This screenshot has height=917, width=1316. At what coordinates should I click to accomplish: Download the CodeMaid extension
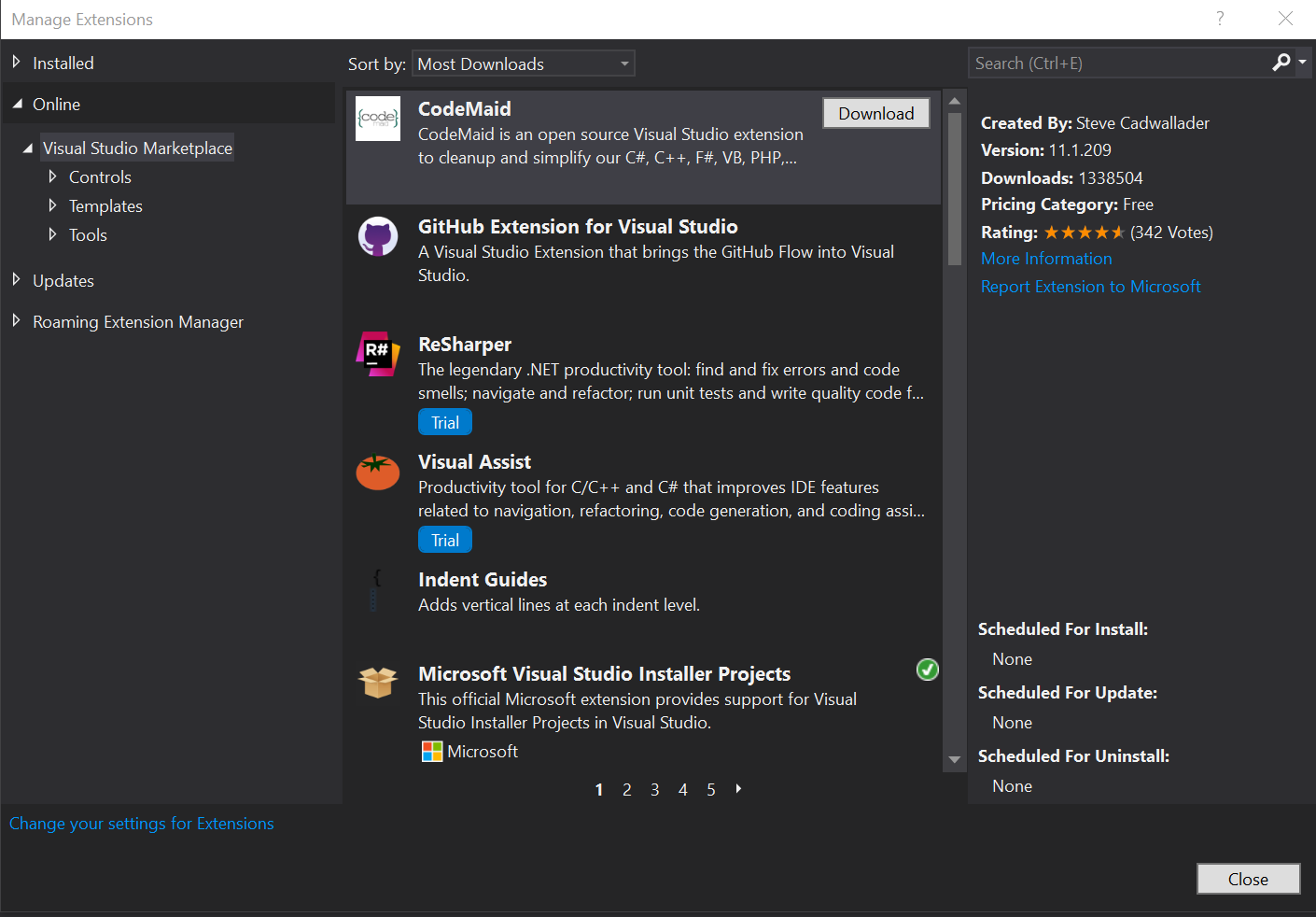pos(876,113)
